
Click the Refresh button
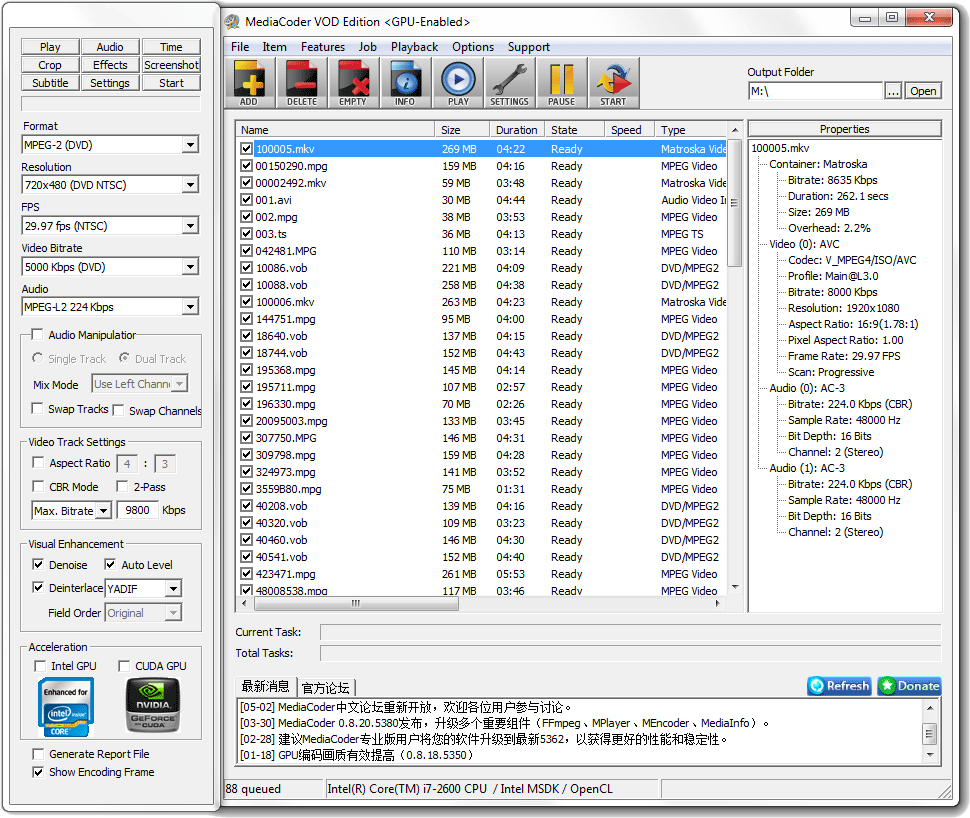(839, 686)
